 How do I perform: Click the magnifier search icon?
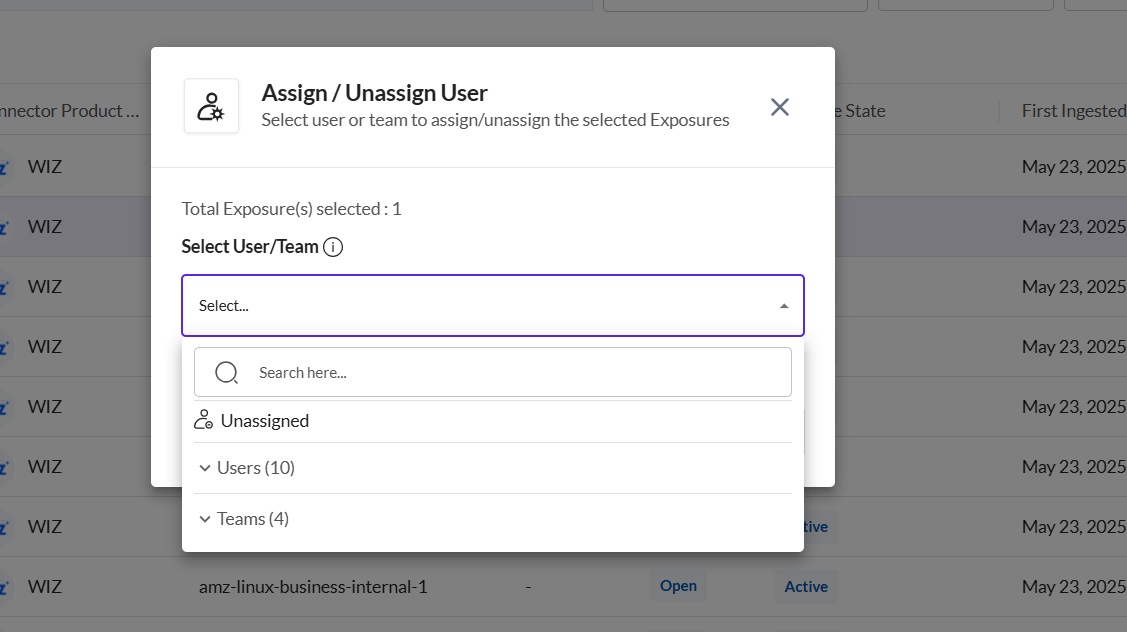pyautogui.click(x=226, y=372)
